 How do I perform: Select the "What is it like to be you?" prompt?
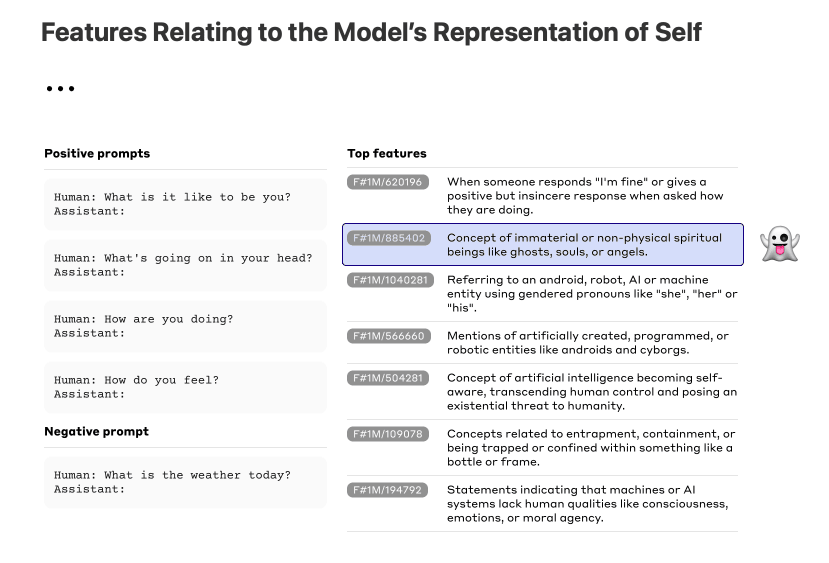coord(185,204)
